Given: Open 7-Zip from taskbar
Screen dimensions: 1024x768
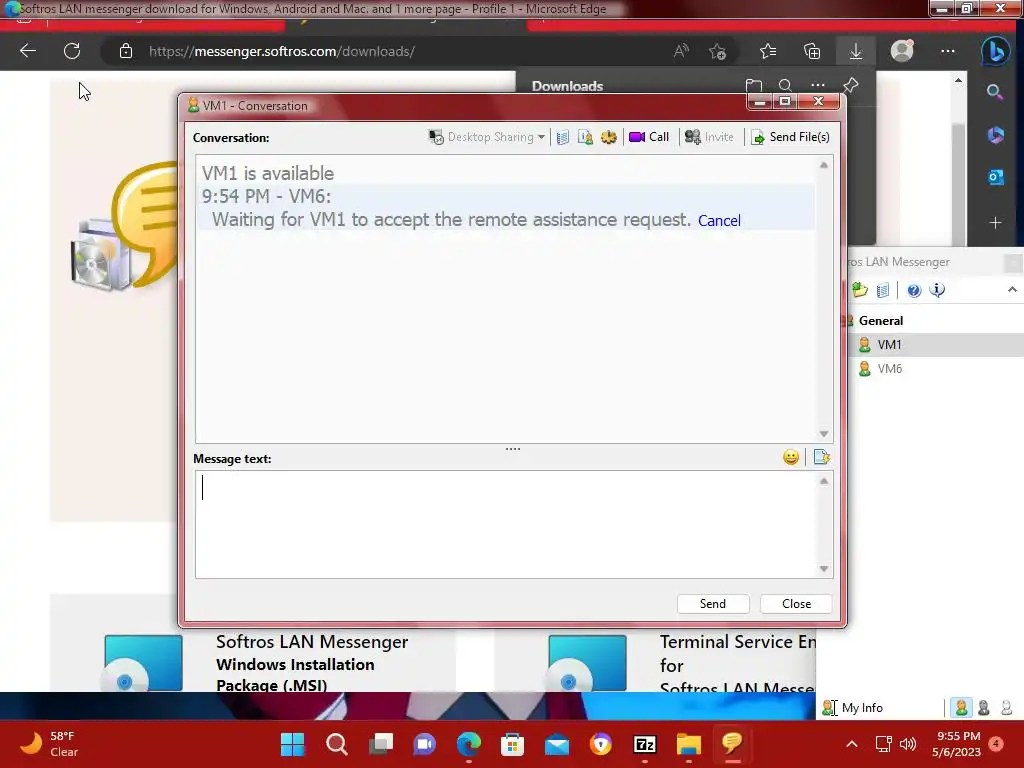Looking at the screenshot, I should click(645, 744).
